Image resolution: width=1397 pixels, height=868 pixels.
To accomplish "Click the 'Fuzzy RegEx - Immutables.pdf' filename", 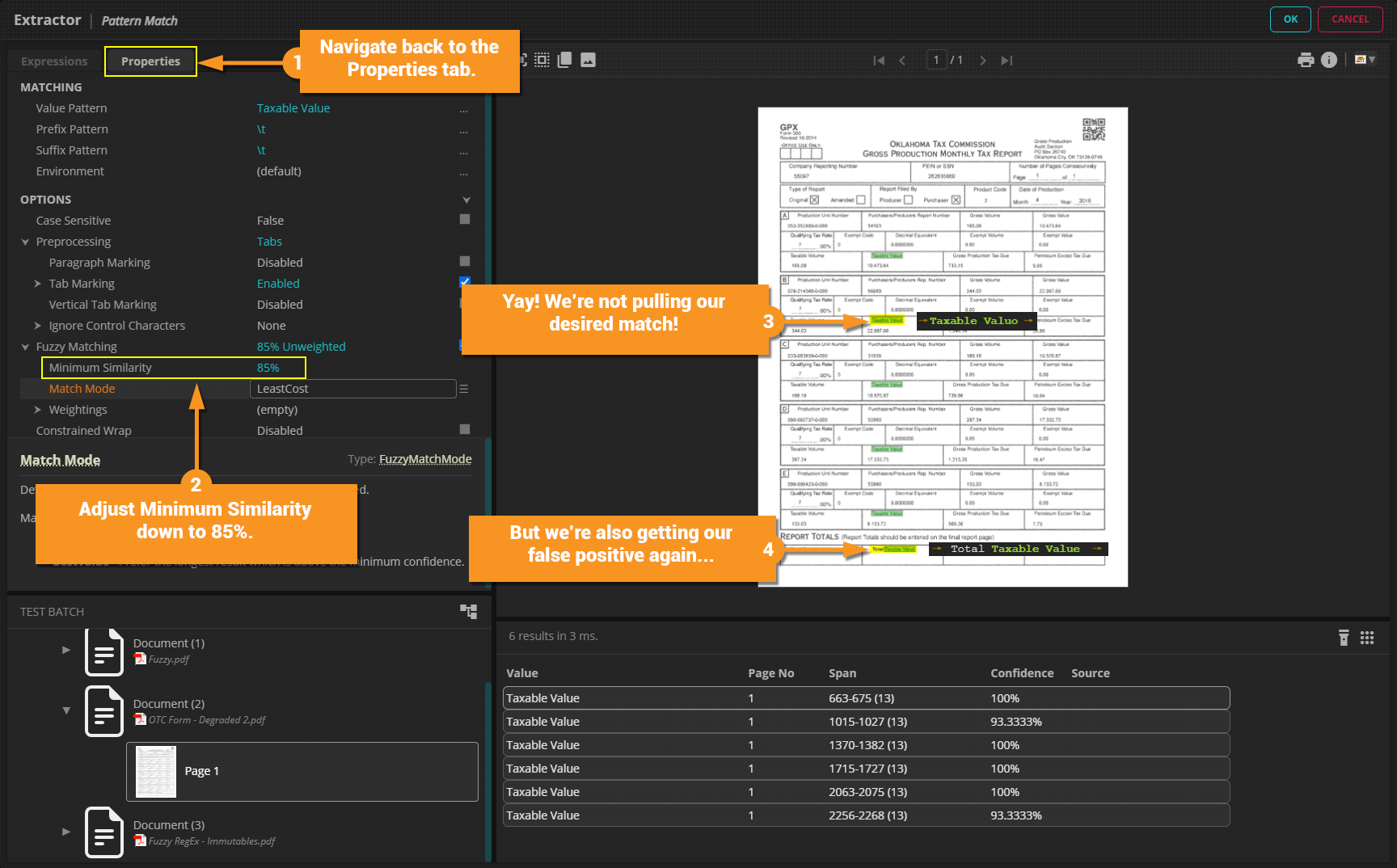I will (212, 841).
